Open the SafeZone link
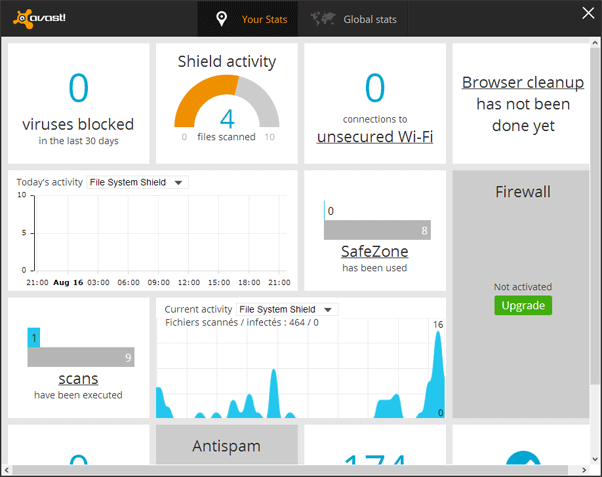The image size is (602, 477). click(x=375, y=252)
